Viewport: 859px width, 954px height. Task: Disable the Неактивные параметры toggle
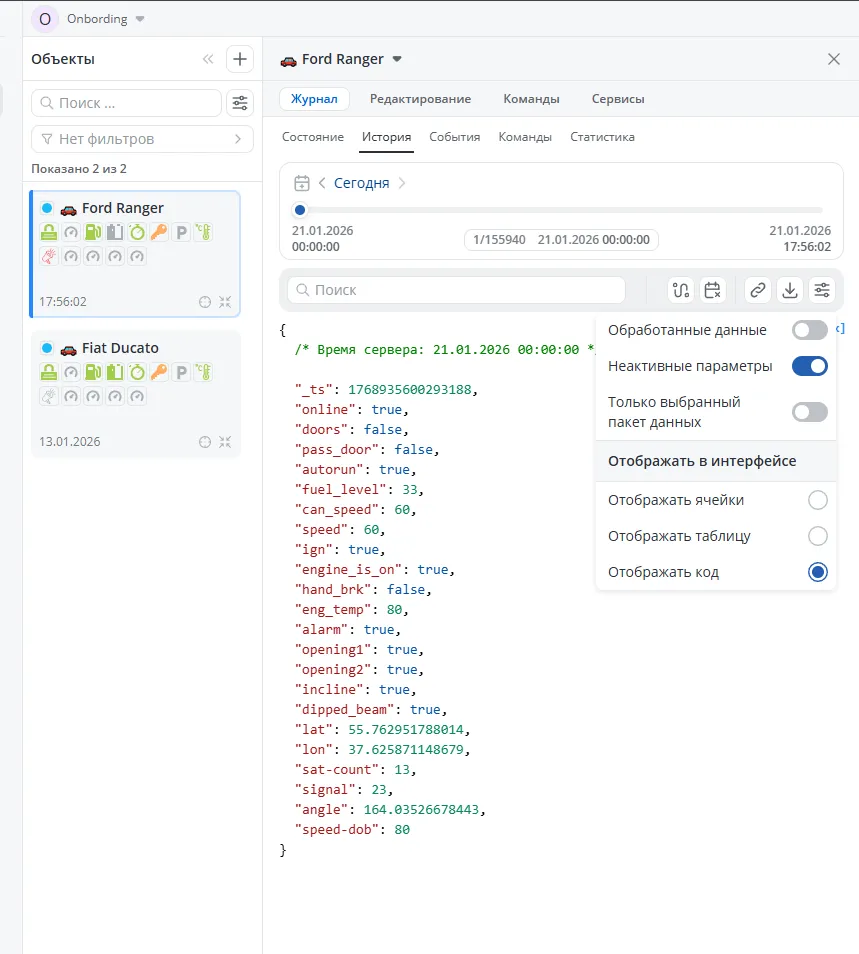tap(810, 366)
